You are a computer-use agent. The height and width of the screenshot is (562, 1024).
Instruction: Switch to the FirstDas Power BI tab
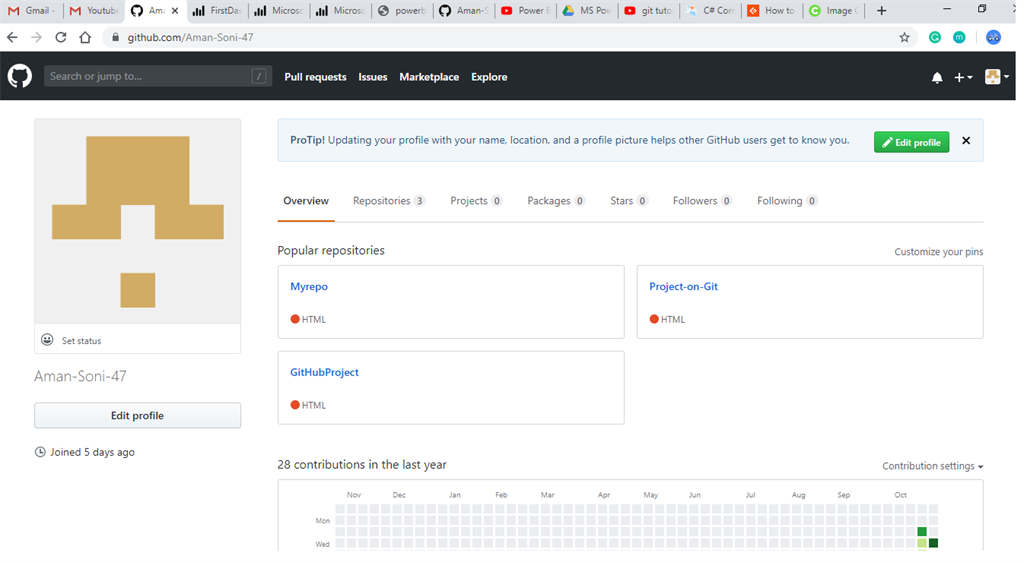[x=217, y=10]
